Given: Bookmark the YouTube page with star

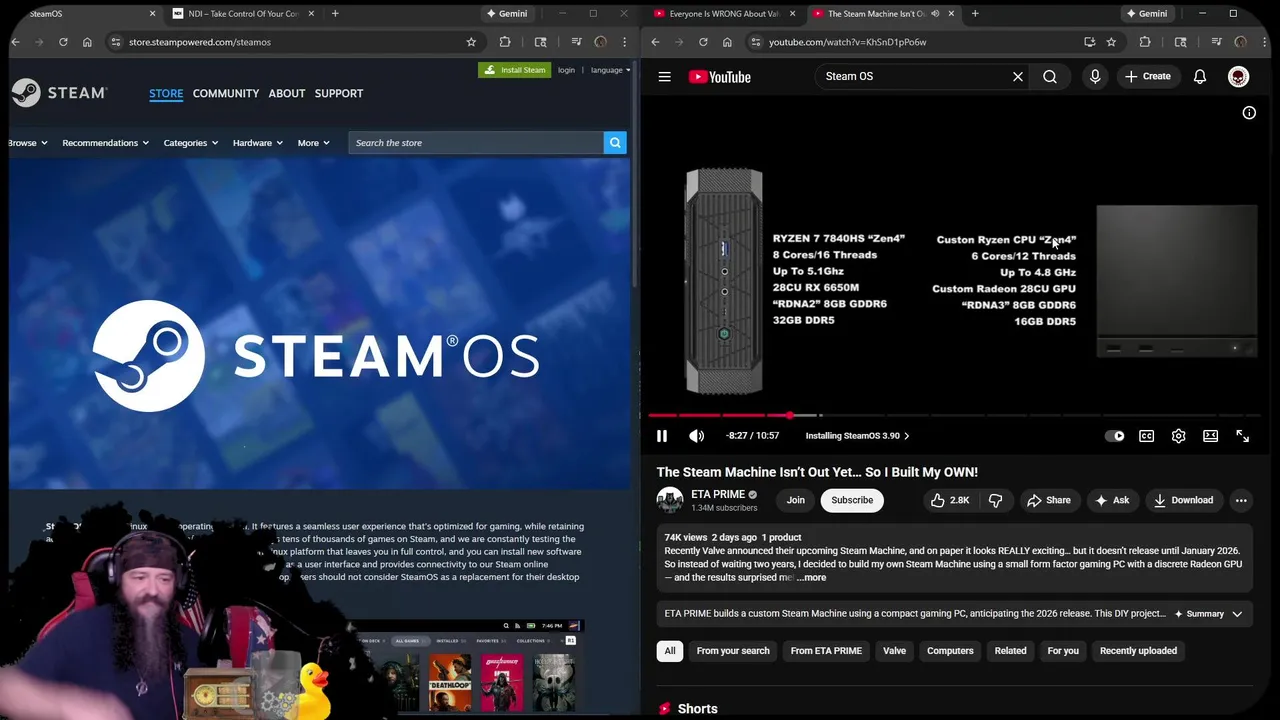Looking at the screenshot, I should 1111,42.
